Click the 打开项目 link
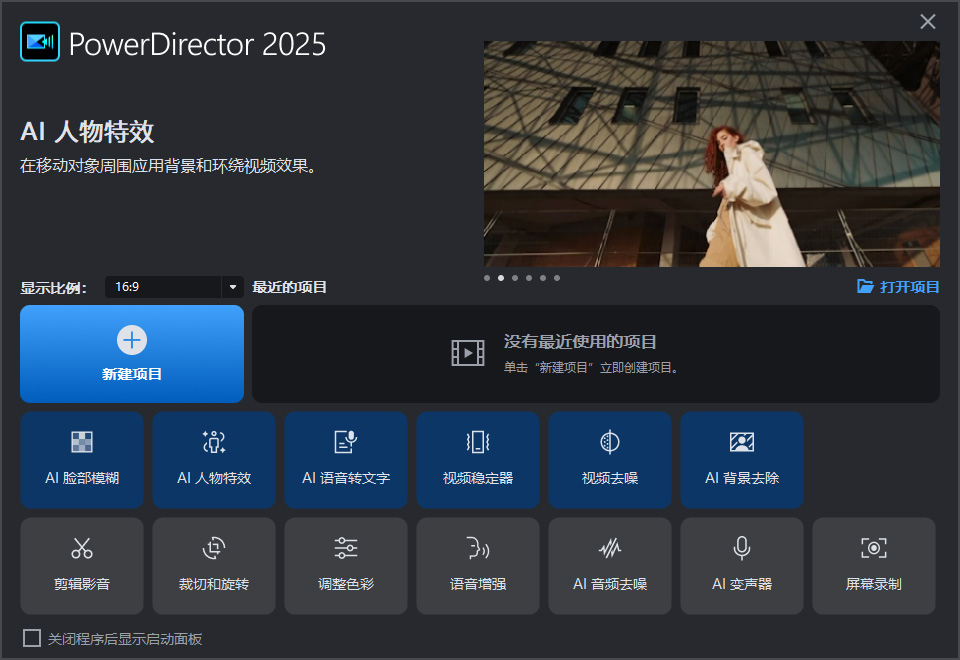 [x=897, y=287]
